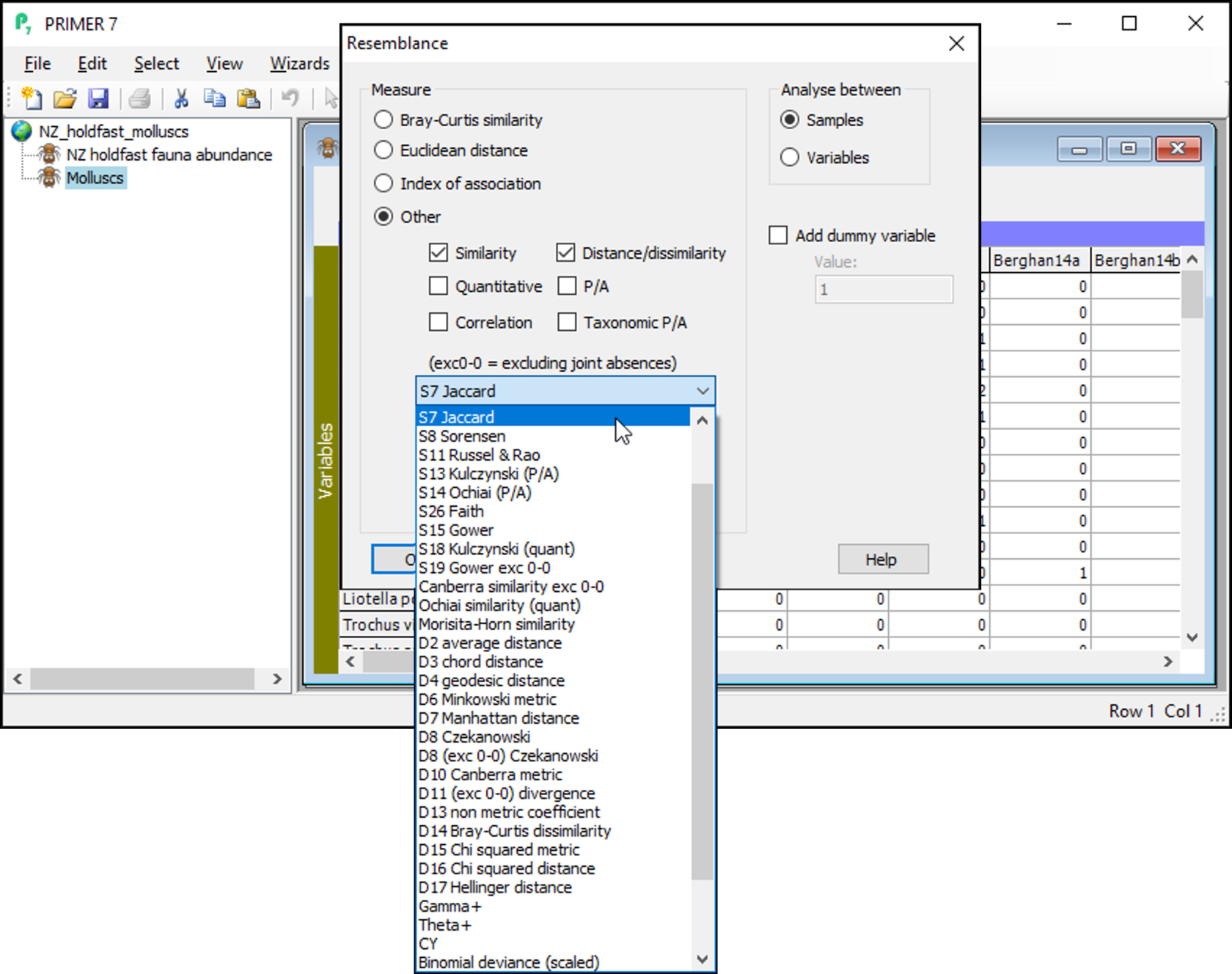Choose D7 Manhattan distance option

coord(554,718)
